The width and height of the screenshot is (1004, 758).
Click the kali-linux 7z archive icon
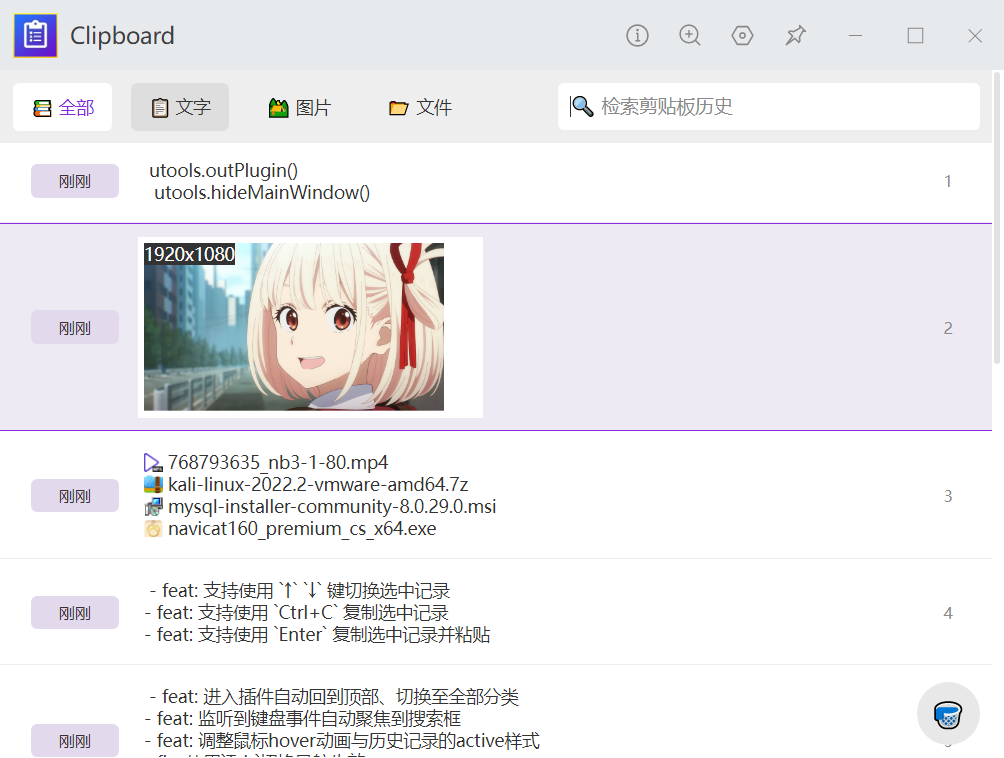[x=153, y=485]
